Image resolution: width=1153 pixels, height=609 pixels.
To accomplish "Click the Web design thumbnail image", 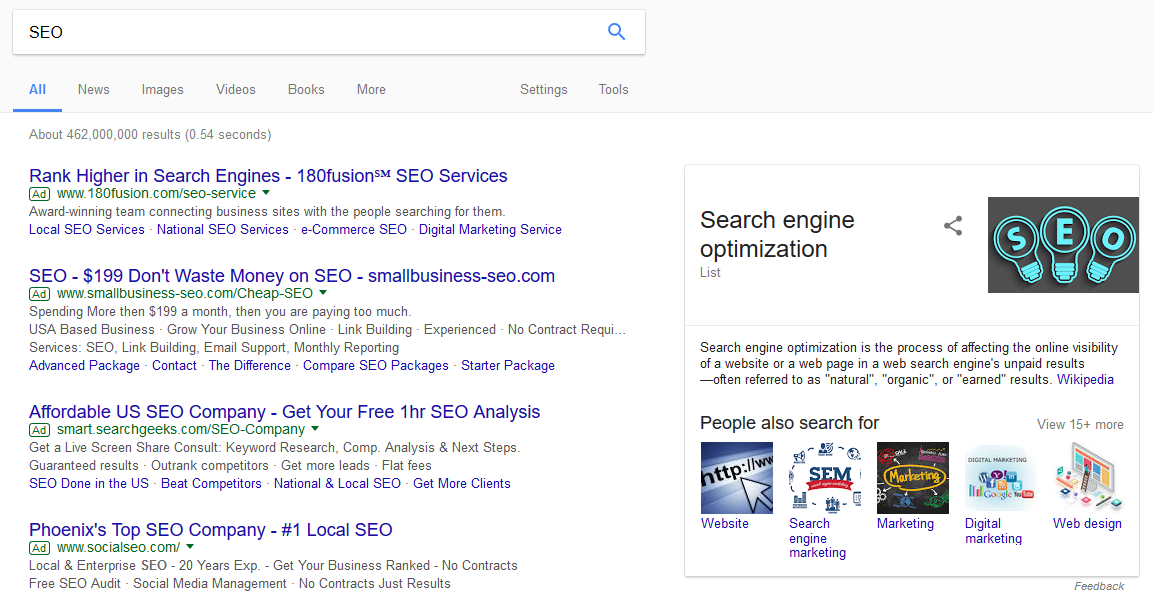I will coord(1088,478).
